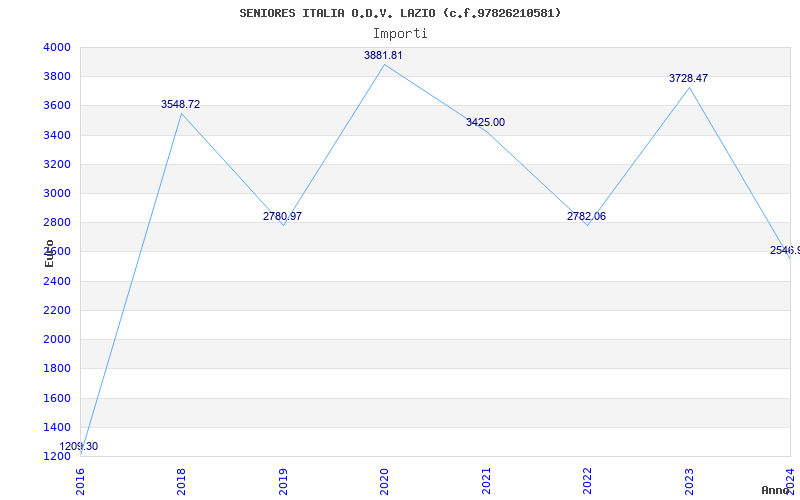The width and height of the screenshot is (800, 500).
Task: Click the y-axis value 2400
Action: (57, 282)
